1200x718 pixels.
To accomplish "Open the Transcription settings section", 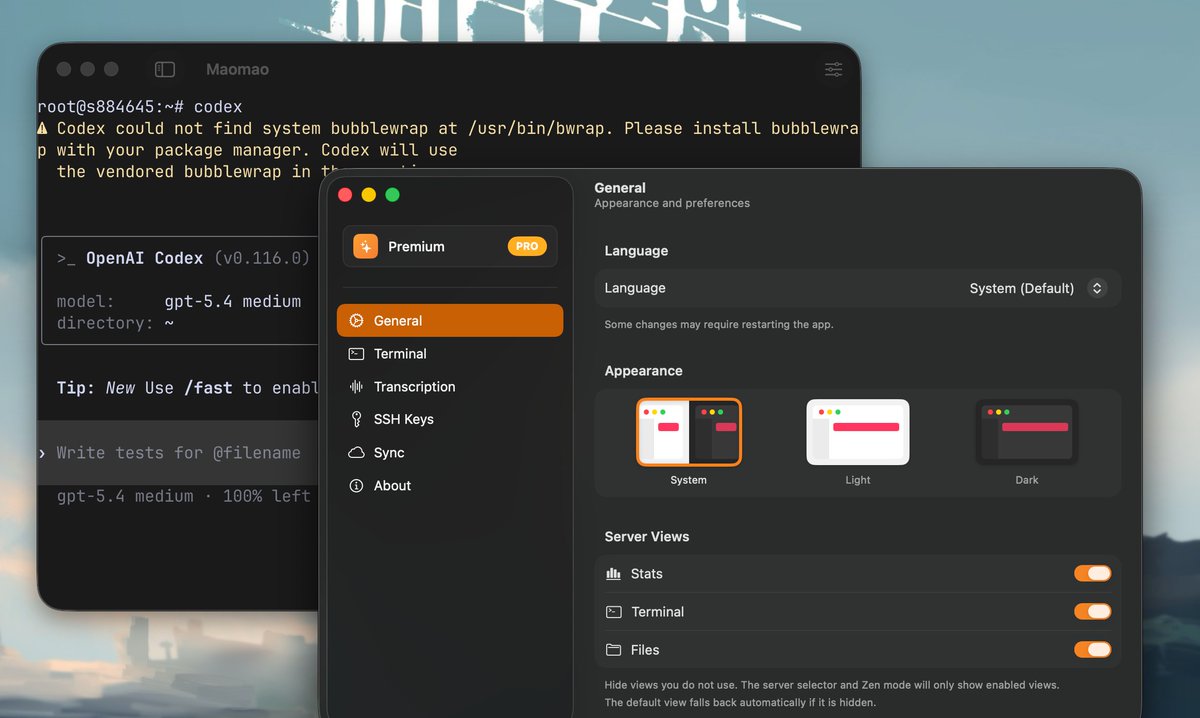I will 450,386.
